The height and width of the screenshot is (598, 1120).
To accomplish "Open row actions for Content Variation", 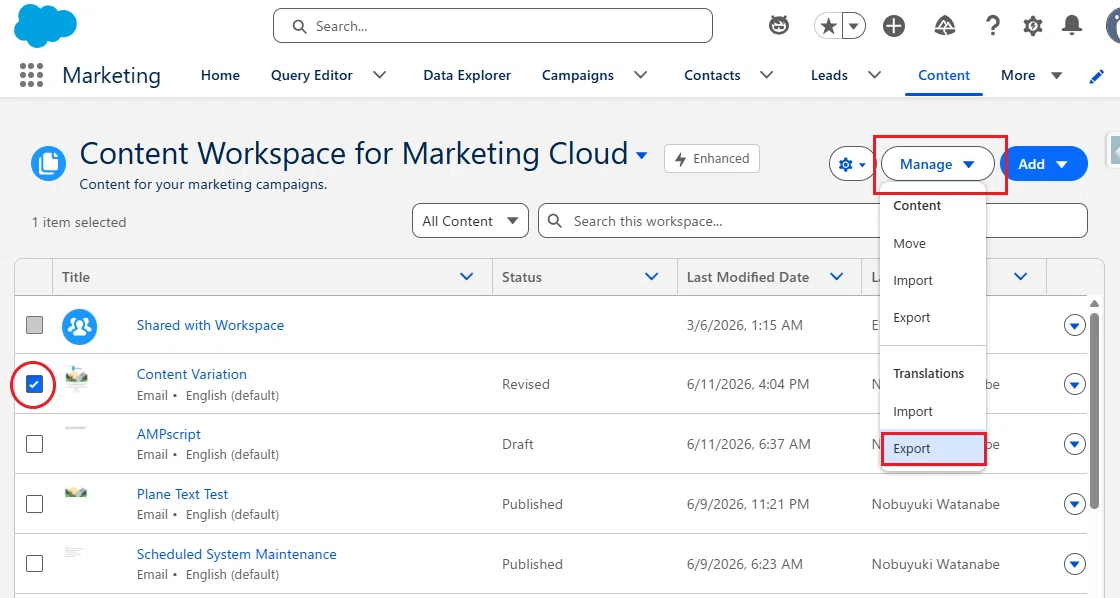I will 1074,384.
